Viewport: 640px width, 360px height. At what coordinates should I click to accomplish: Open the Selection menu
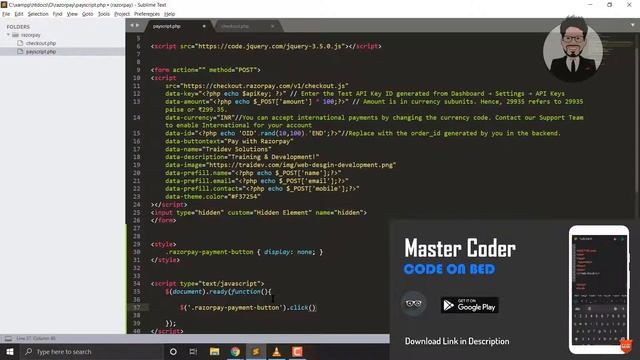[38, 14]
